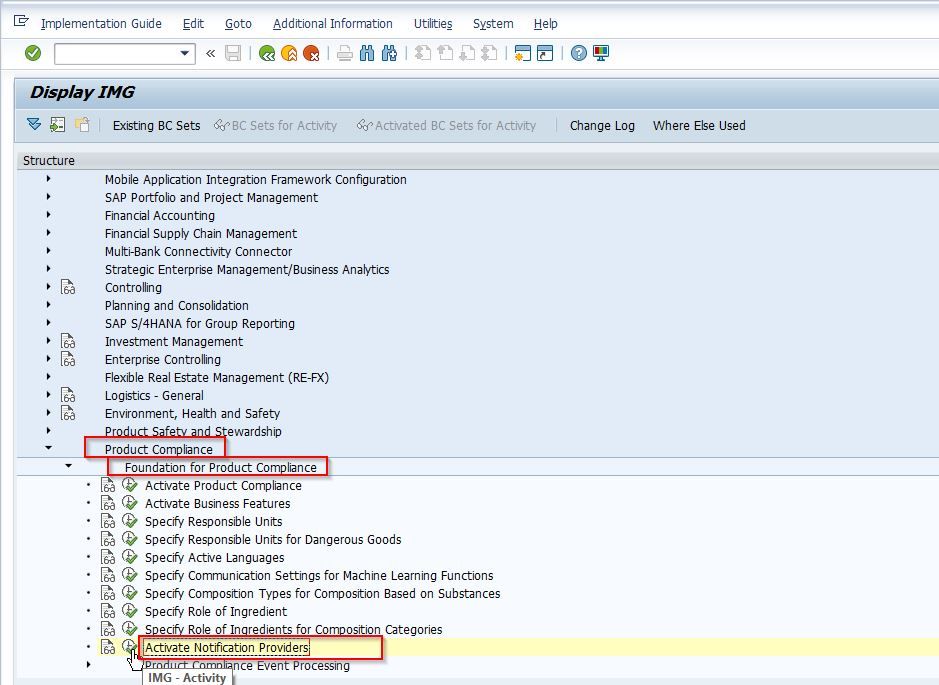The width and height of the screenshot is (939, 685).
Task: Click the Generate Shortcut icon
Action: click(x=545, y=54)
